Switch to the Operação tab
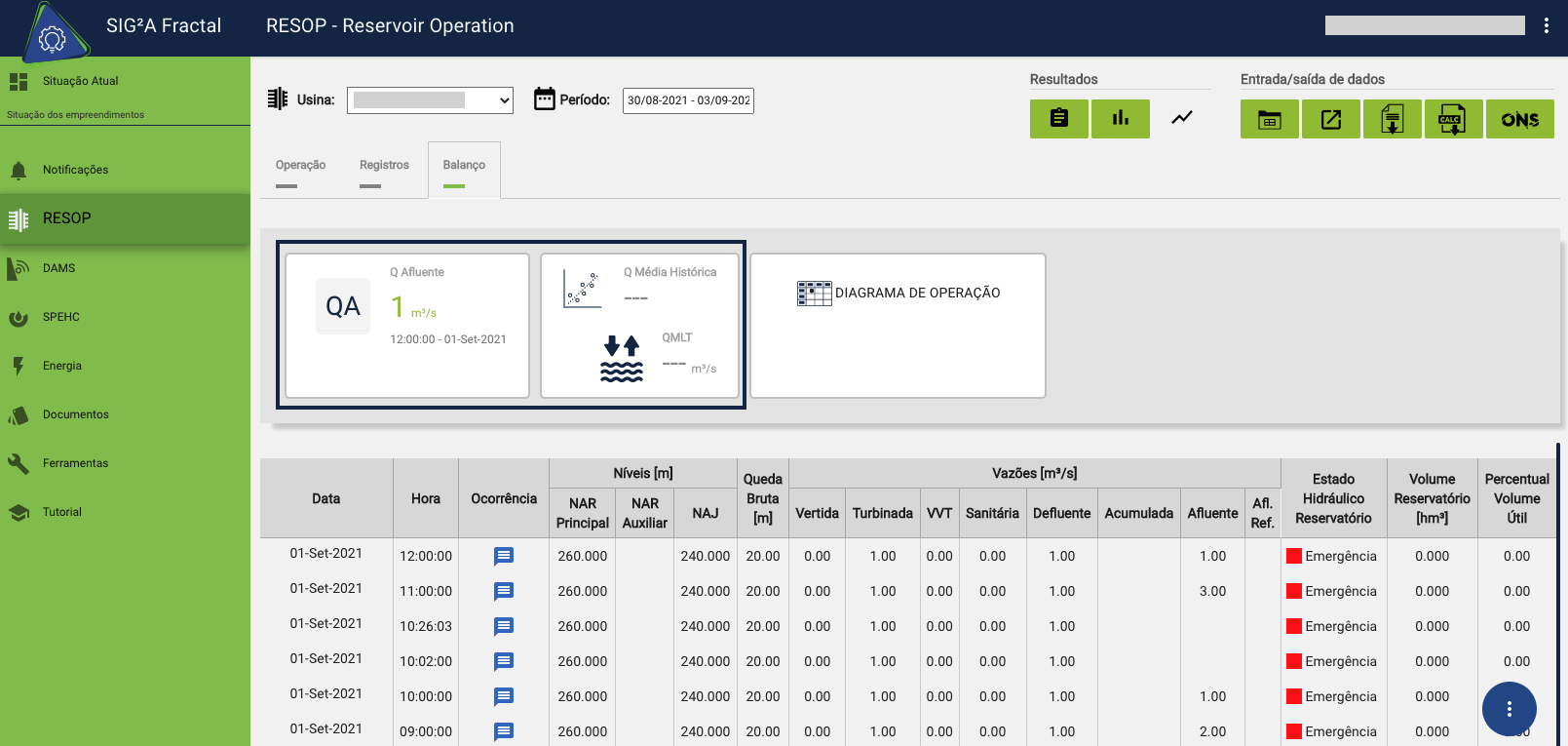The height and width of the screenshot is (746, 1568). point(300,166)
